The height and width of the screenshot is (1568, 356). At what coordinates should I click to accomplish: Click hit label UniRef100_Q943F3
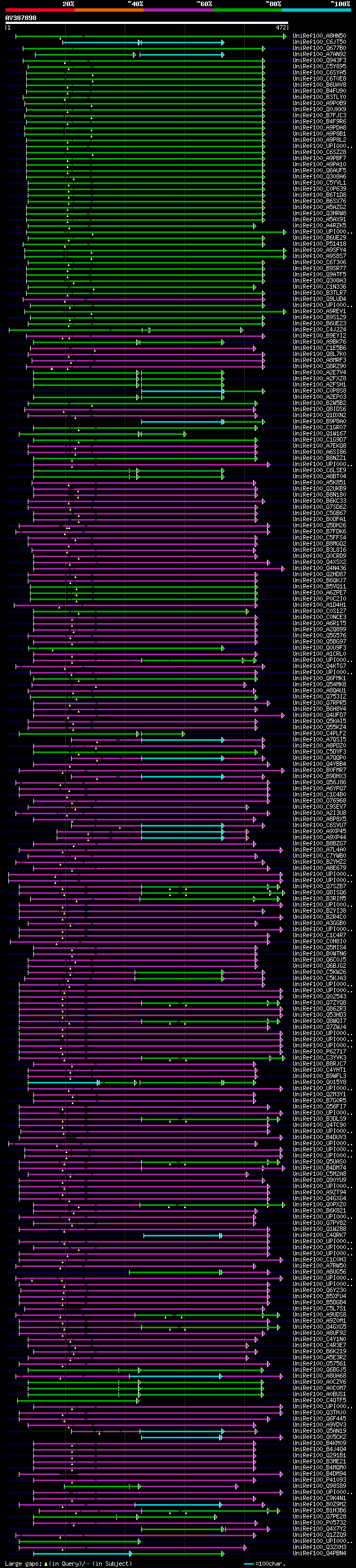tap(319, 61)
